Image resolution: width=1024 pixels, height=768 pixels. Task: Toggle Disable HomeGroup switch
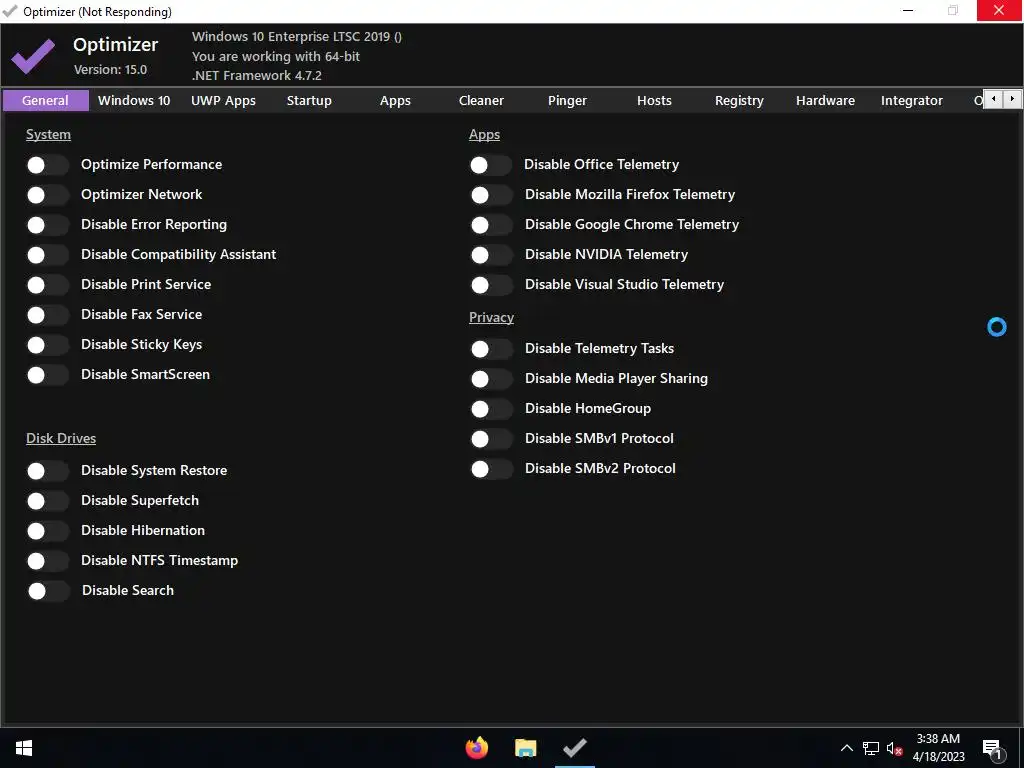click(491, 409)
